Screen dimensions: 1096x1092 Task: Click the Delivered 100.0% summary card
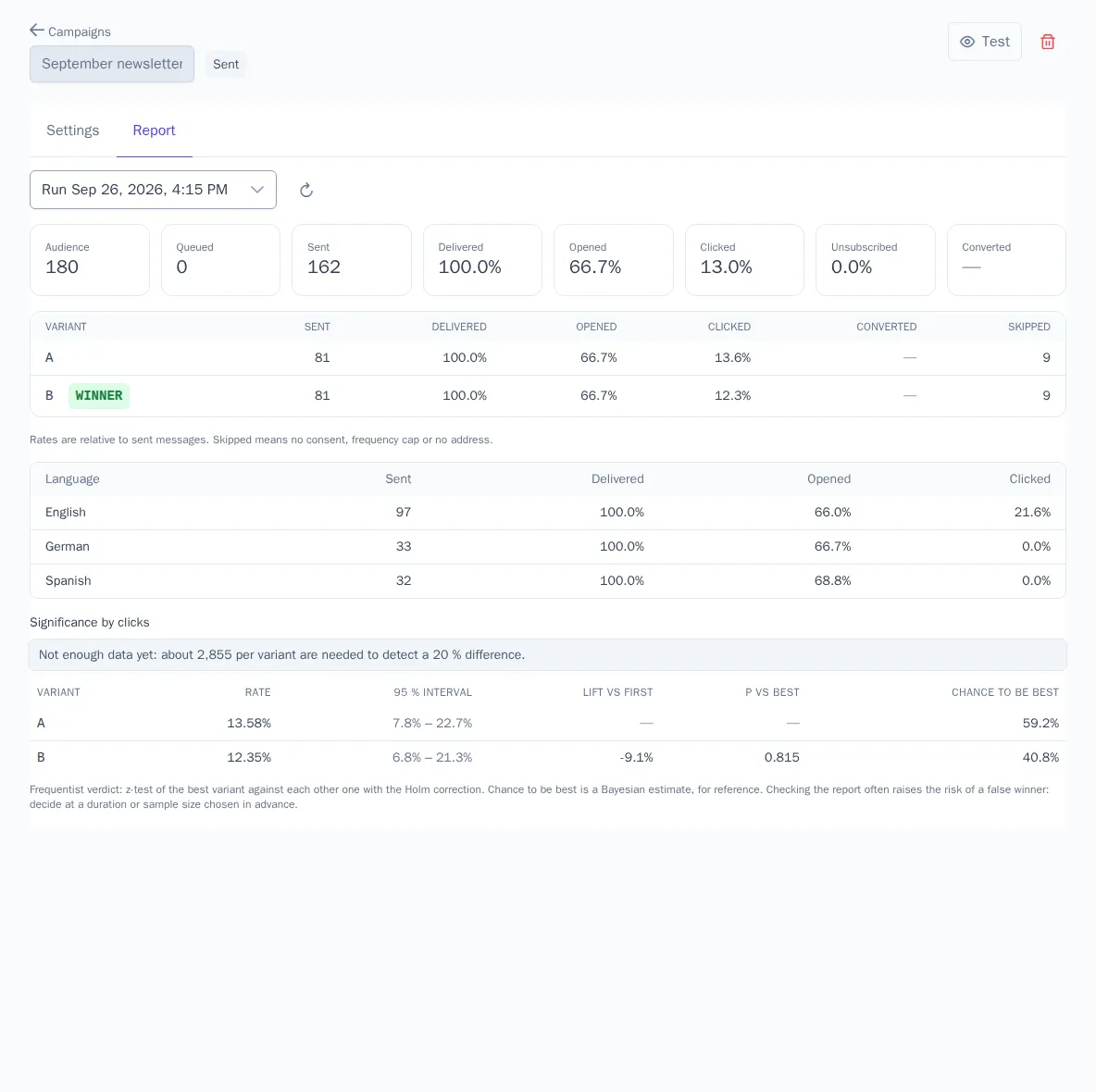tap(482, 260)
